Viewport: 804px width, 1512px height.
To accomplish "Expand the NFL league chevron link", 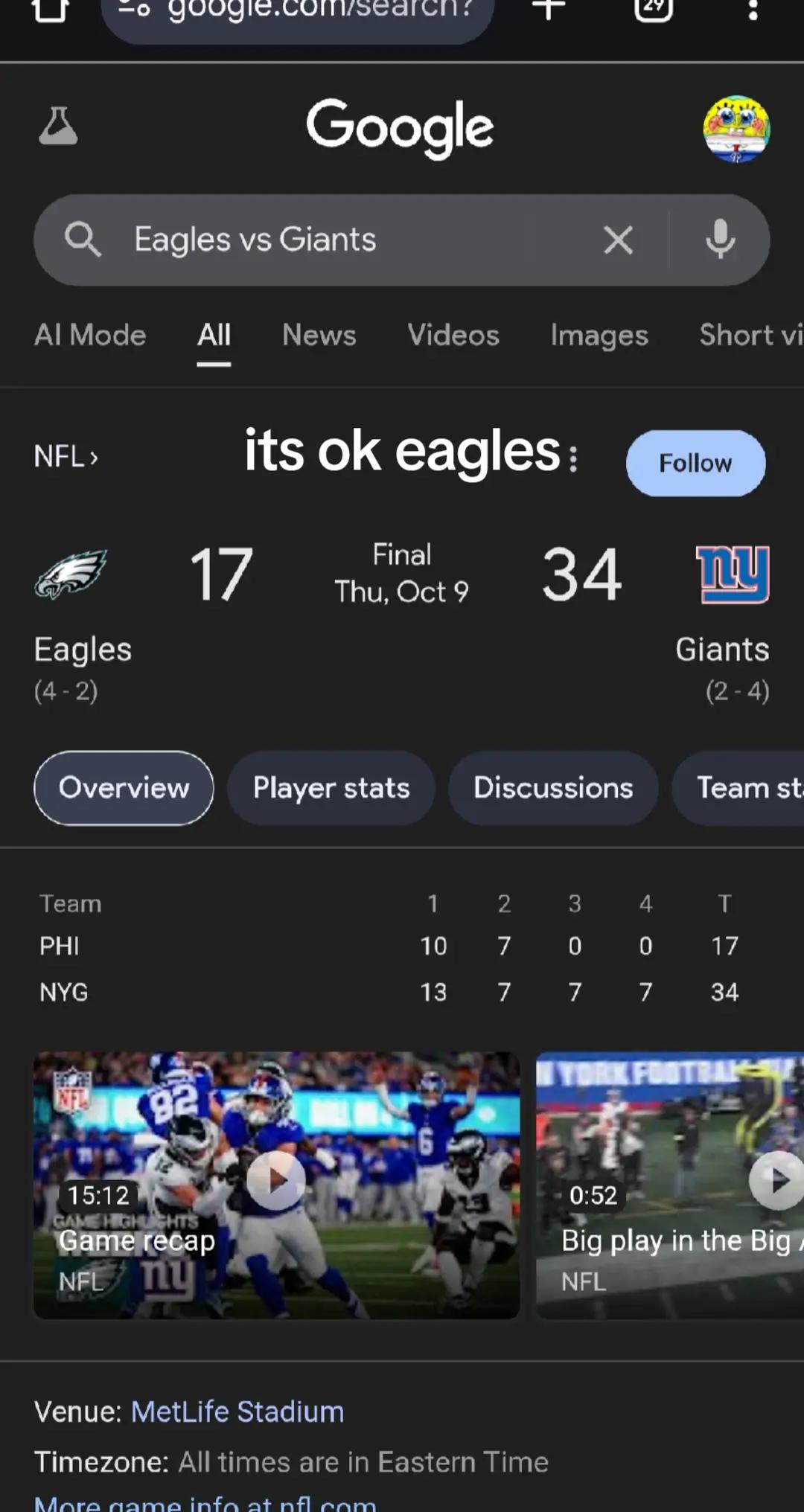I will [66, 456].
